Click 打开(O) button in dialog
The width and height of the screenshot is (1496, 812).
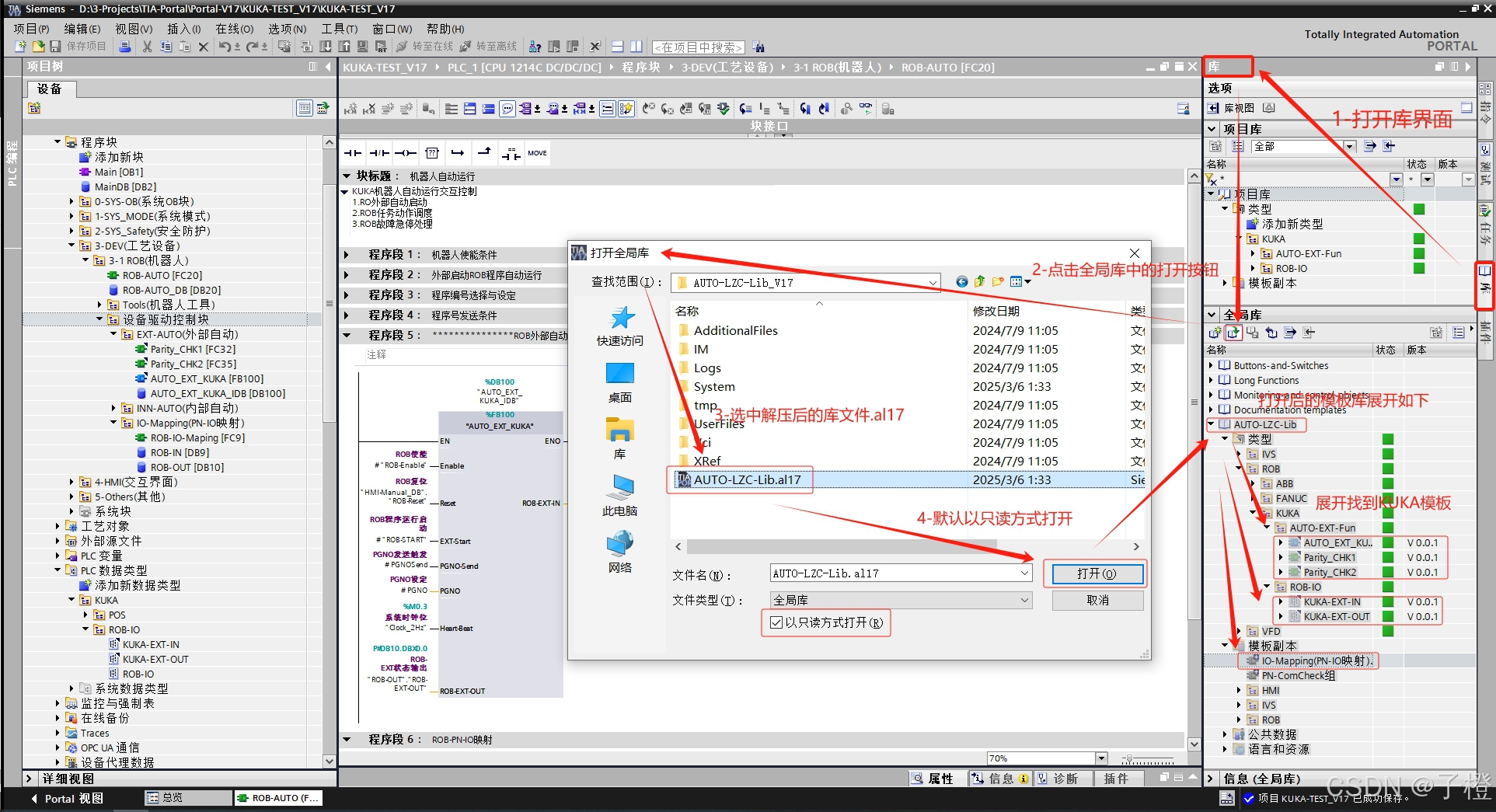[x=1097, y=573]
